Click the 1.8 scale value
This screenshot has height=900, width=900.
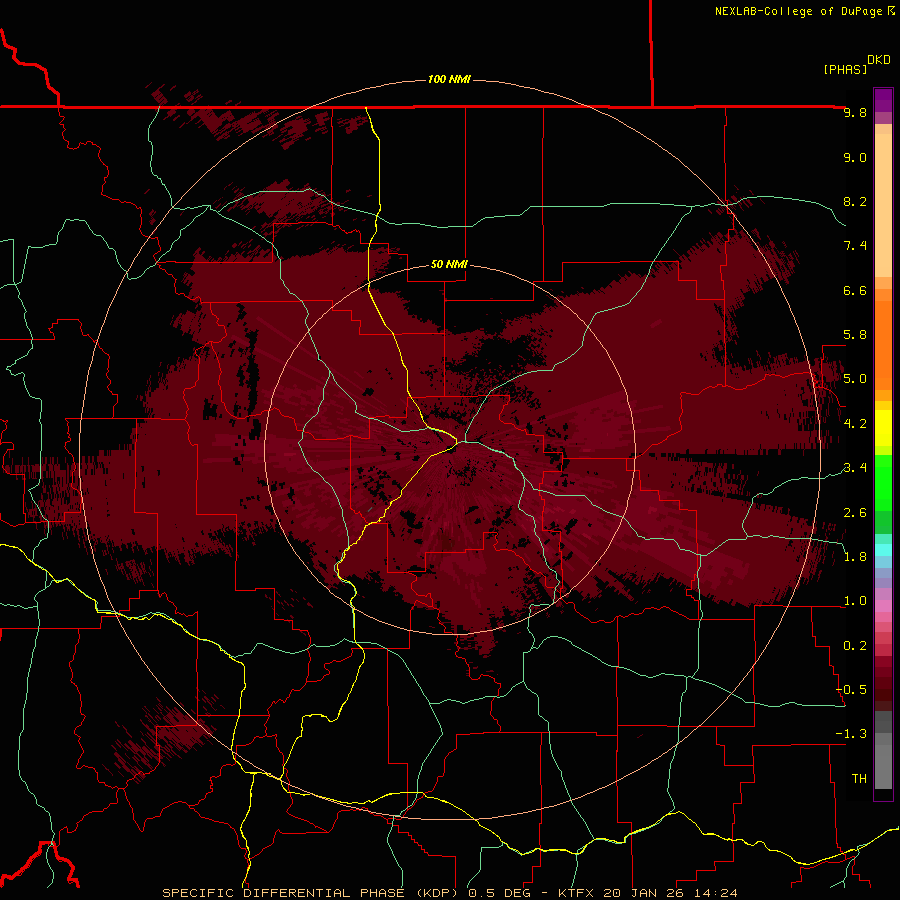pos(855,557)
